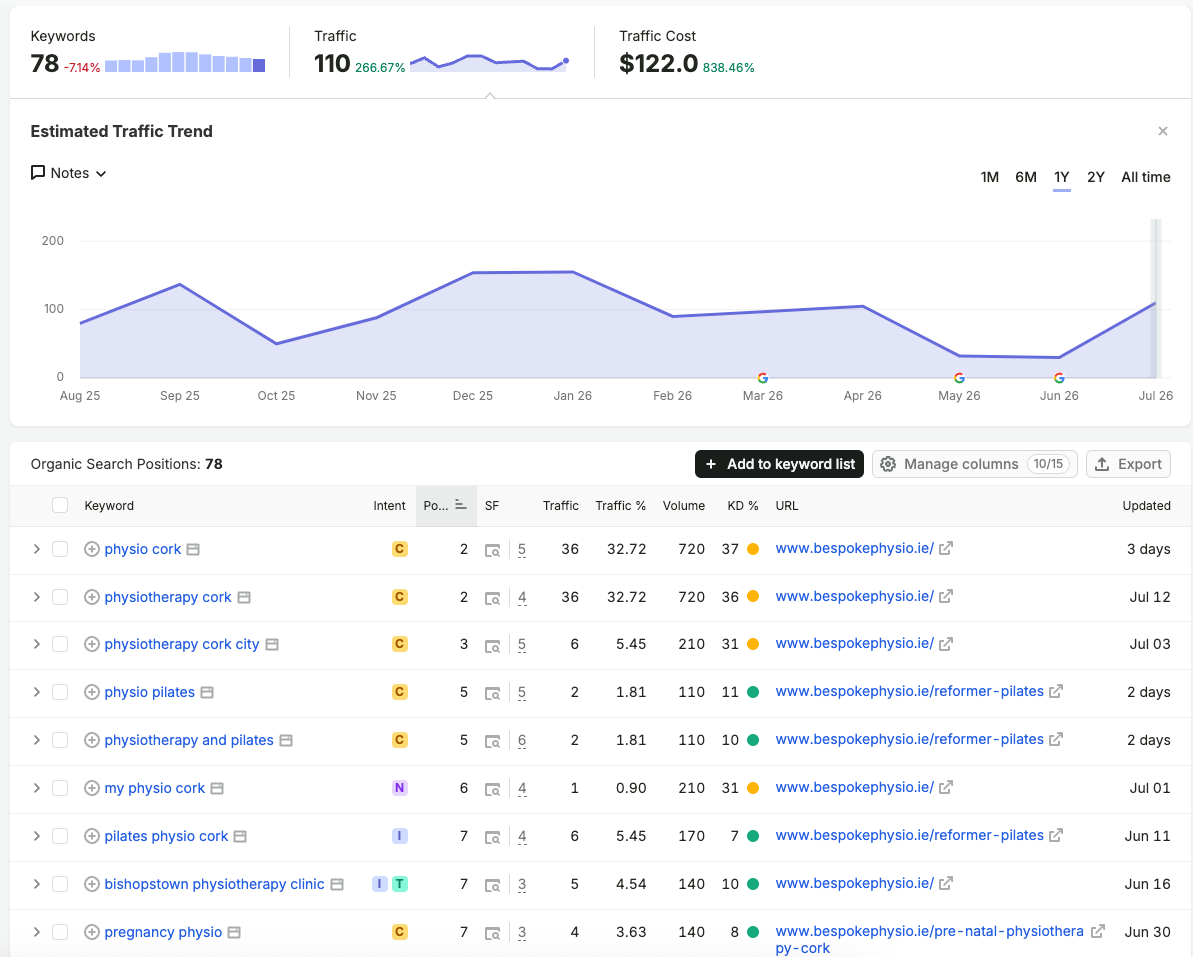1193x957 pixels.
Task: Check the pilates physio cork row checkbox
Action: [60, 836]
